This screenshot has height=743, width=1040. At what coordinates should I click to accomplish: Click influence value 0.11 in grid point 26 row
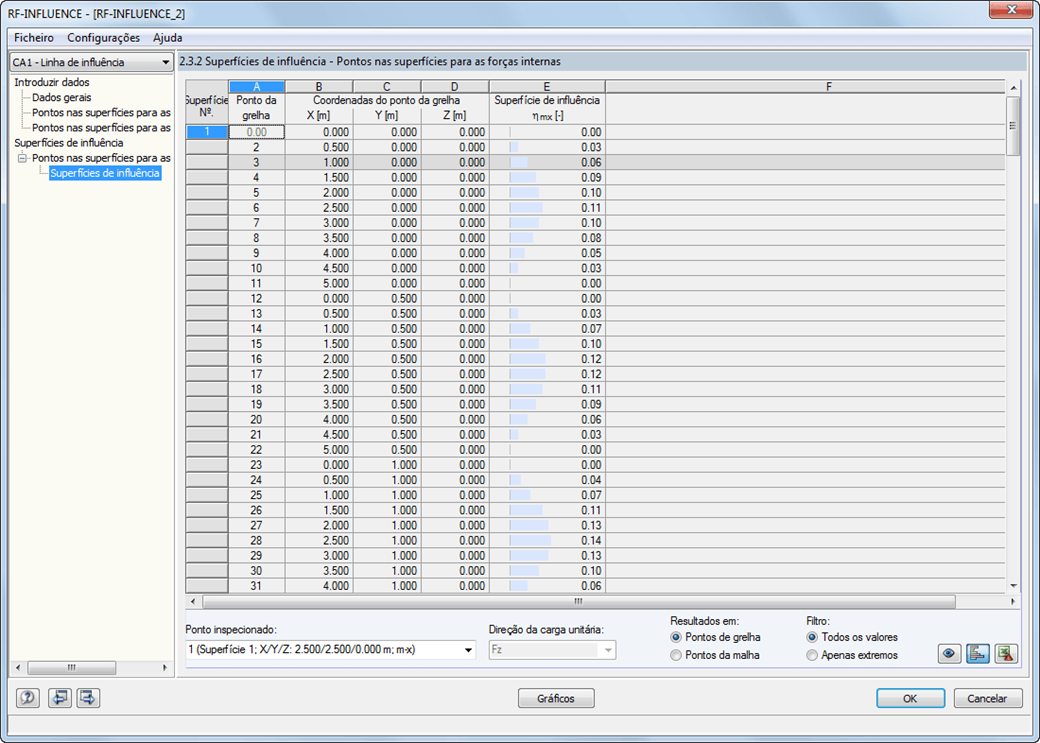547,510
